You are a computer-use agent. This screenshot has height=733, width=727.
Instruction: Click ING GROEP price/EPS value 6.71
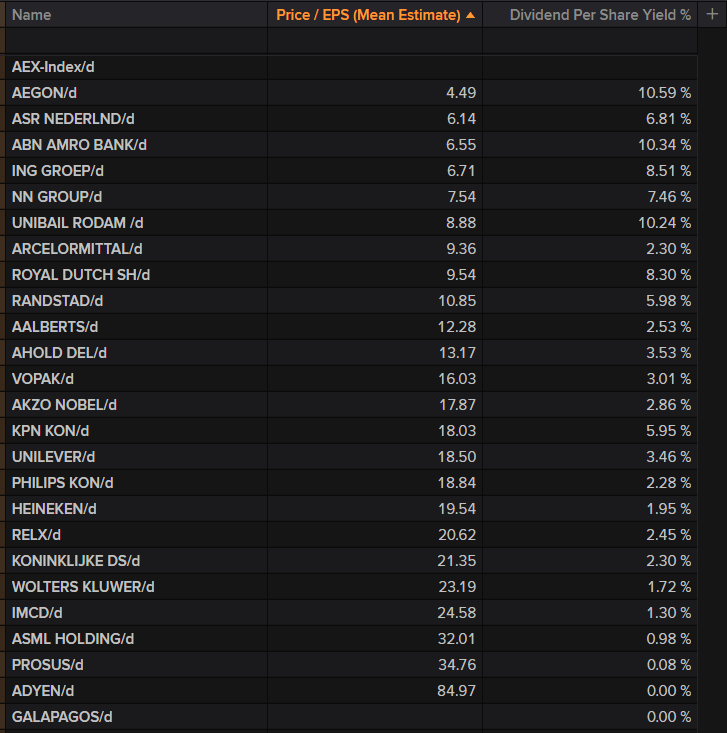click(x=461, y=171)
